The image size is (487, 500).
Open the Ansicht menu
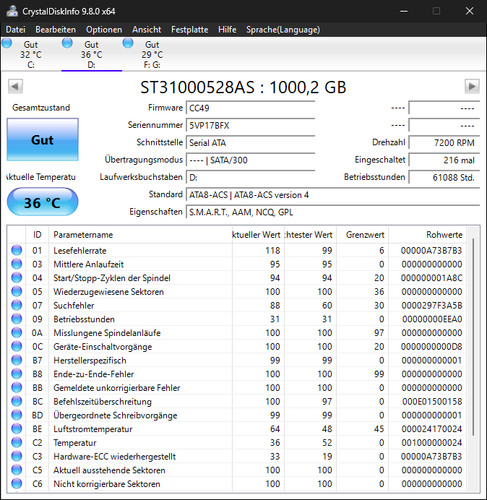(146, 30)
